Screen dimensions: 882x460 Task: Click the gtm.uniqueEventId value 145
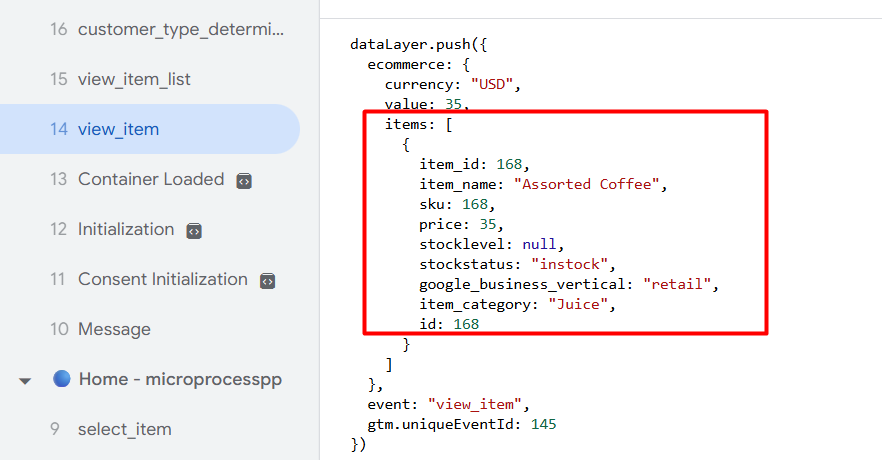543,424
